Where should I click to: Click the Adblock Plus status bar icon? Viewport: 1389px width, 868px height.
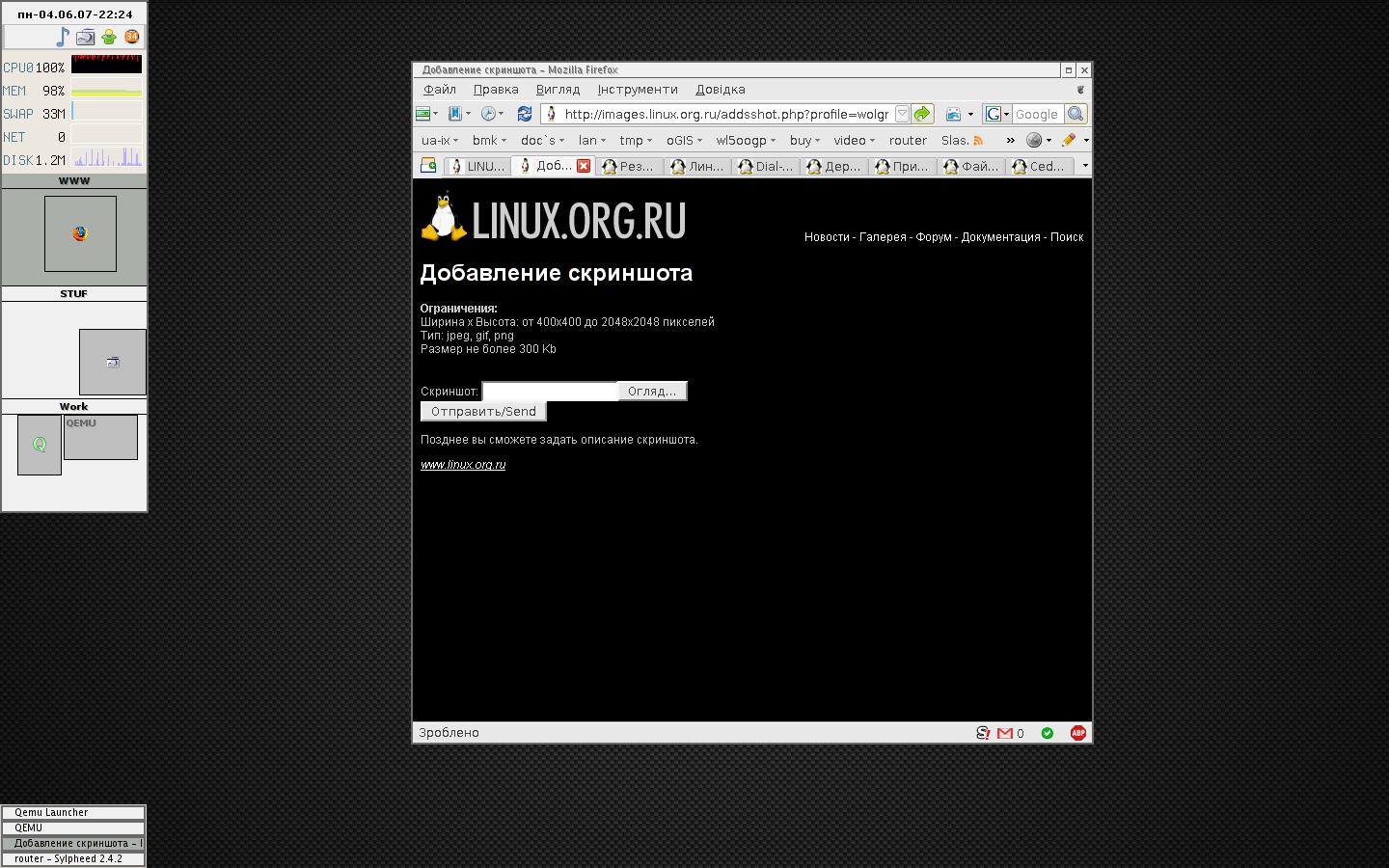pyautogui.click(x=1077, y=733)
